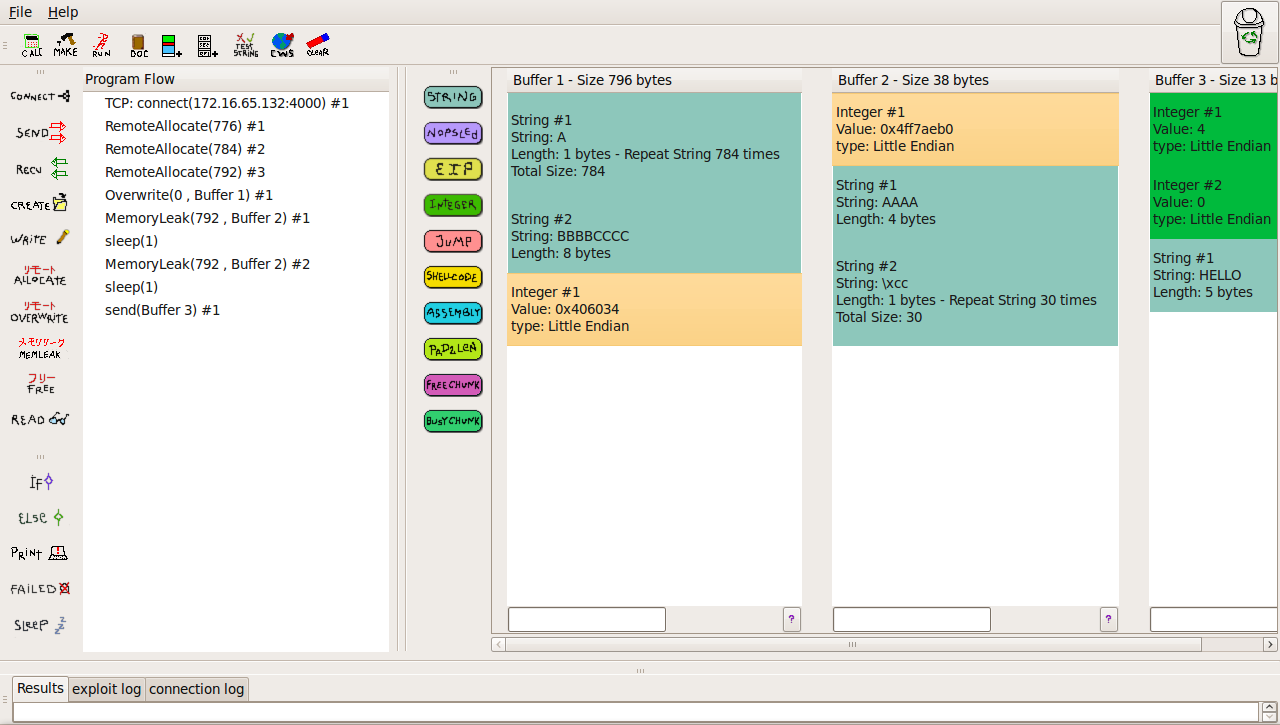This screenshot has width=1280, height=725.
Task: Open the File menu
Action: click(20, 12)
